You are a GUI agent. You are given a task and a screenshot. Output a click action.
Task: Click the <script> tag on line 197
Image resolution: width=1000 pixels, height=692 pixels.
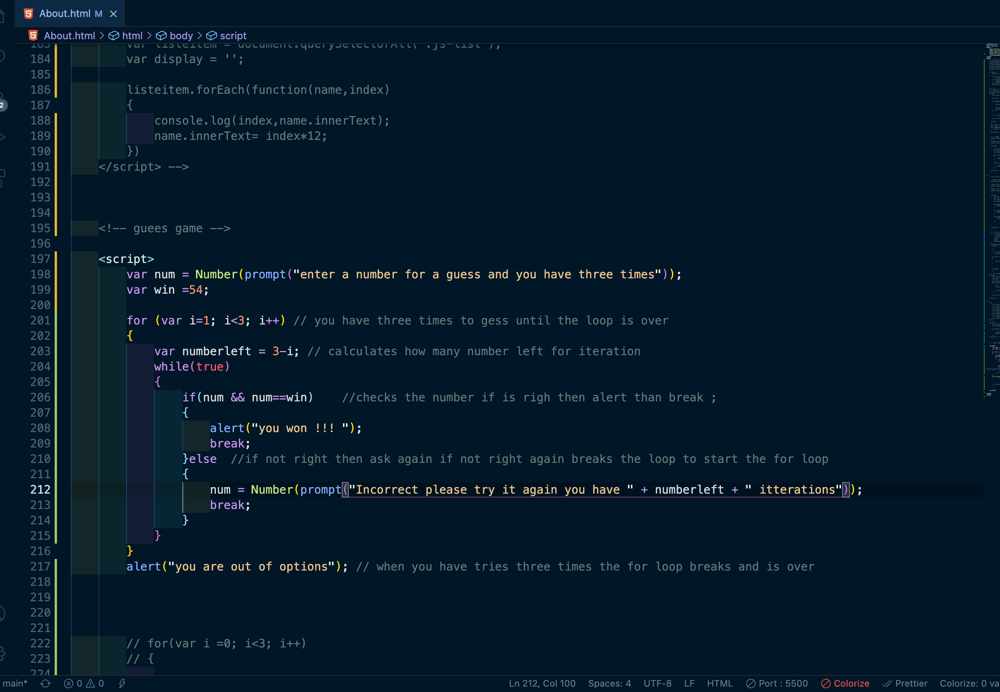point(126,259)
